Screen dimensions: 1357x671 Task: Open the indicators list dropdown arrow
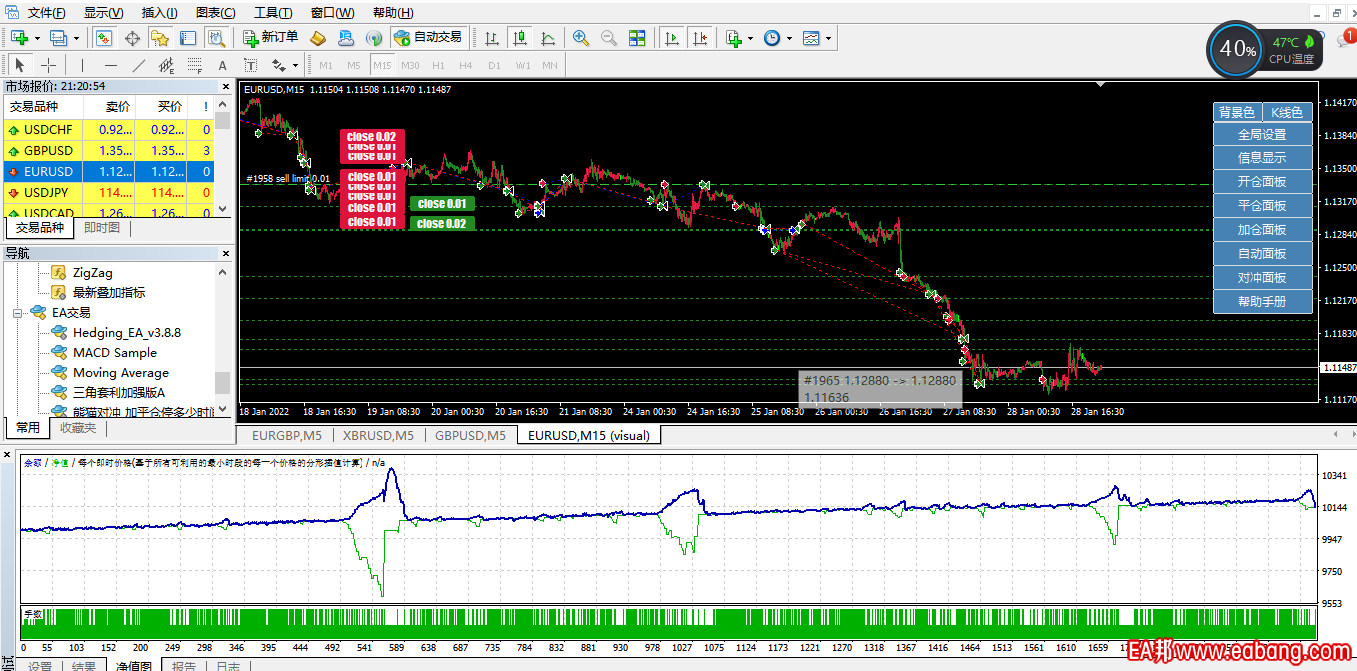[x=752, y=38]
